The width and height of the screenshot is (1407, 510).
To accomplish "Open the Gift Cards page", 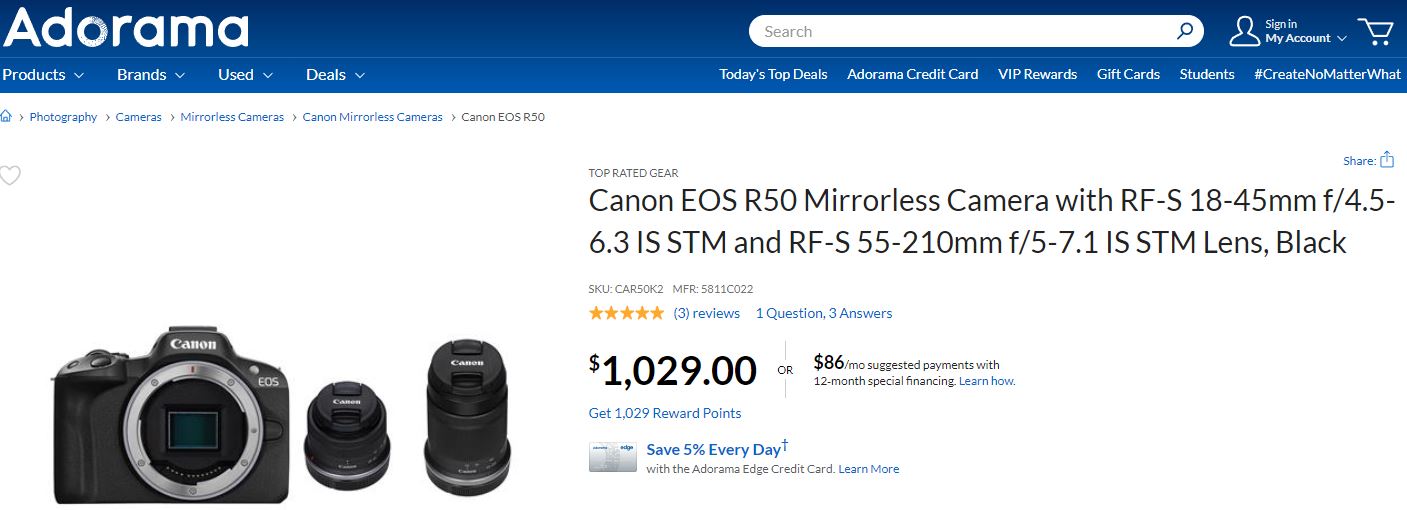I will (1128, 75).
